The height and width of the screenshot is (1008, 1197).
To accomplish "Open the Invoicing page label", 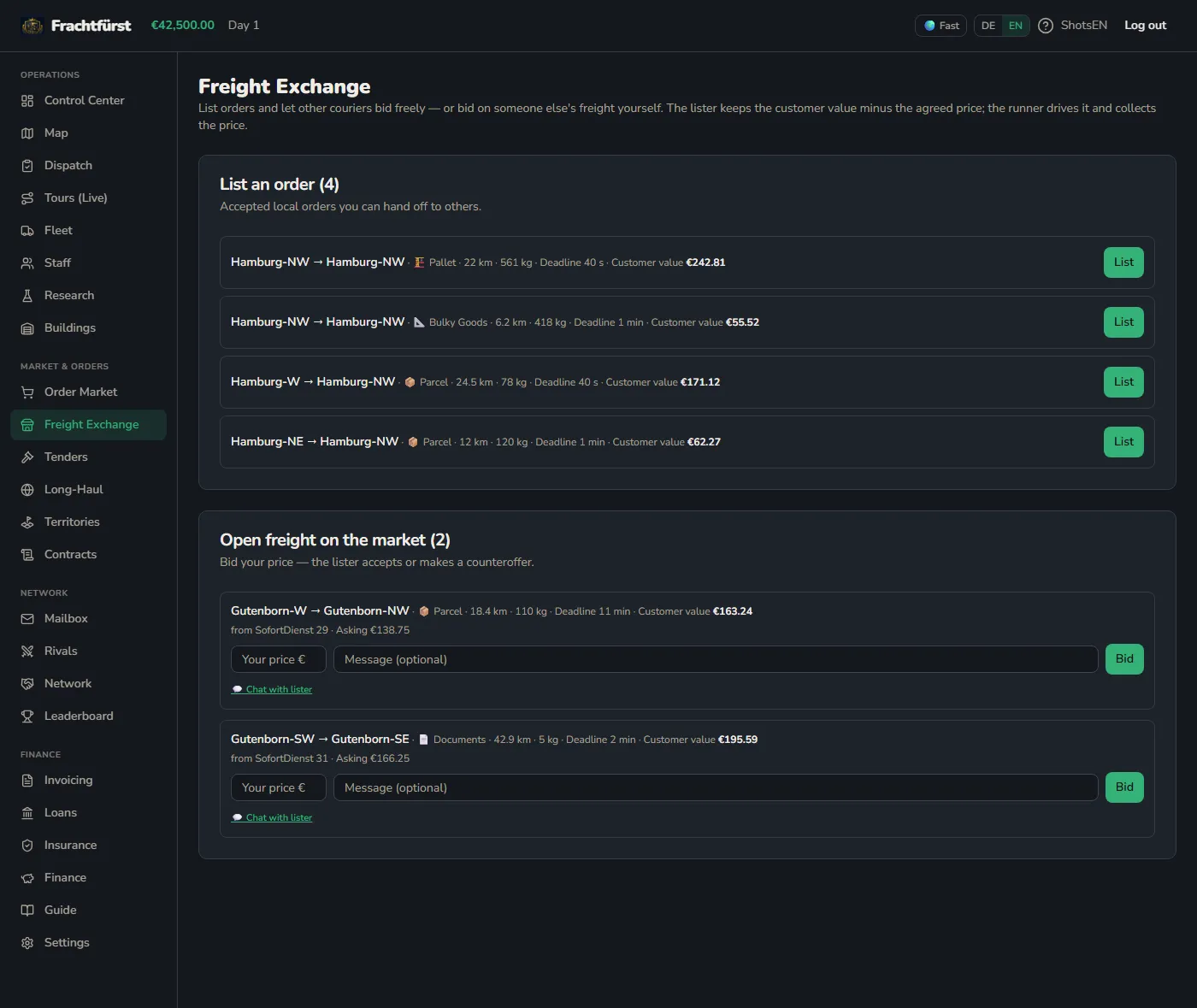I will click(x=68, y=781).
